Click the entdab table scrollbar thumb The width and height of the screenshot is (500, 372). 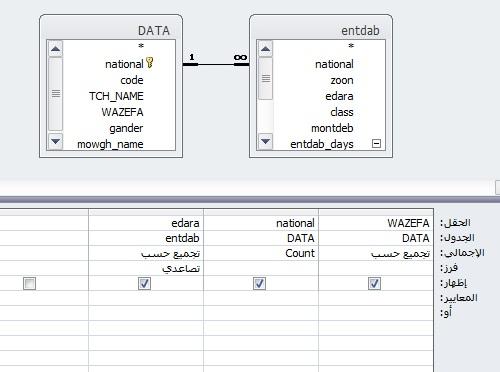[265, 78]
